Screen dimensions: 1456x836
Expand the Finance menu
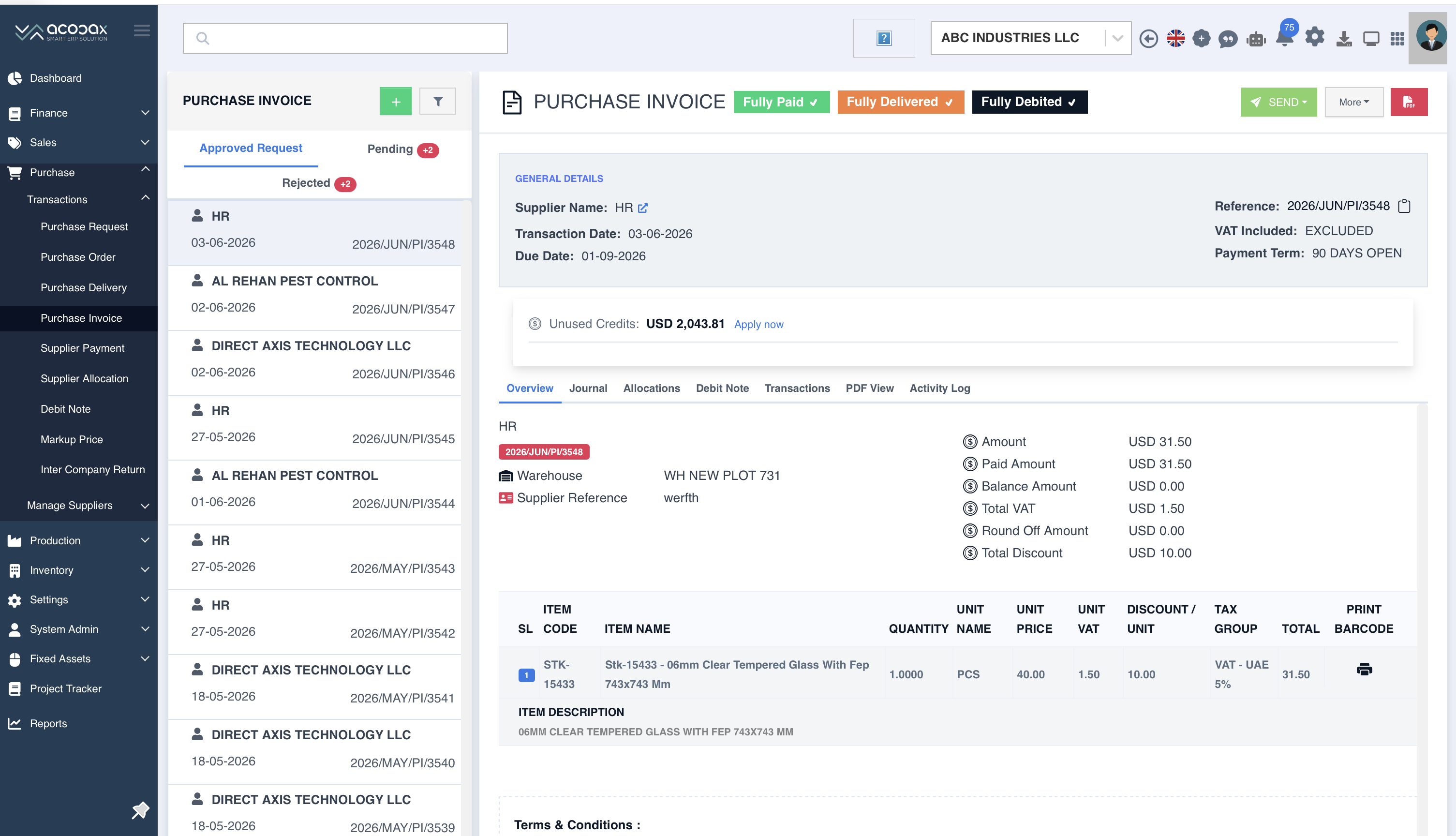pyautogui.click(x=79, y=113)
